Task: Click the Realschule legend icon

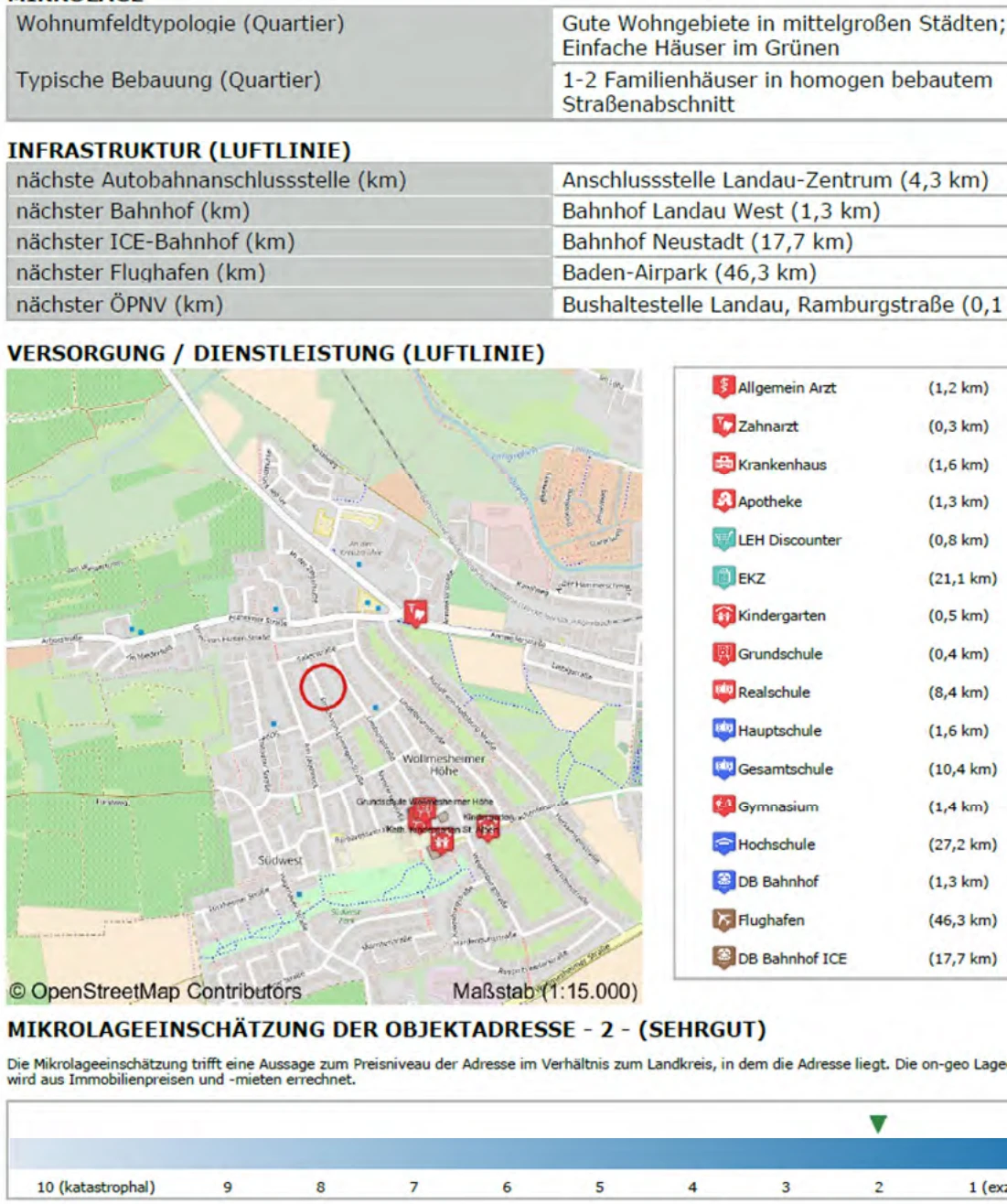Action: pos(723,692)
